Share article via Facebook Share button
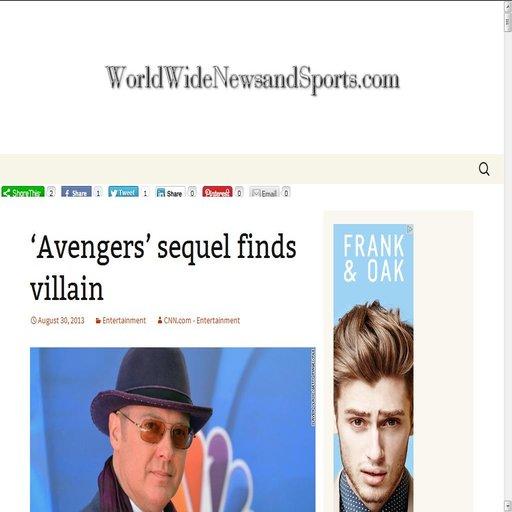Viewport: 512px width, 512px height. click(76, 192)
